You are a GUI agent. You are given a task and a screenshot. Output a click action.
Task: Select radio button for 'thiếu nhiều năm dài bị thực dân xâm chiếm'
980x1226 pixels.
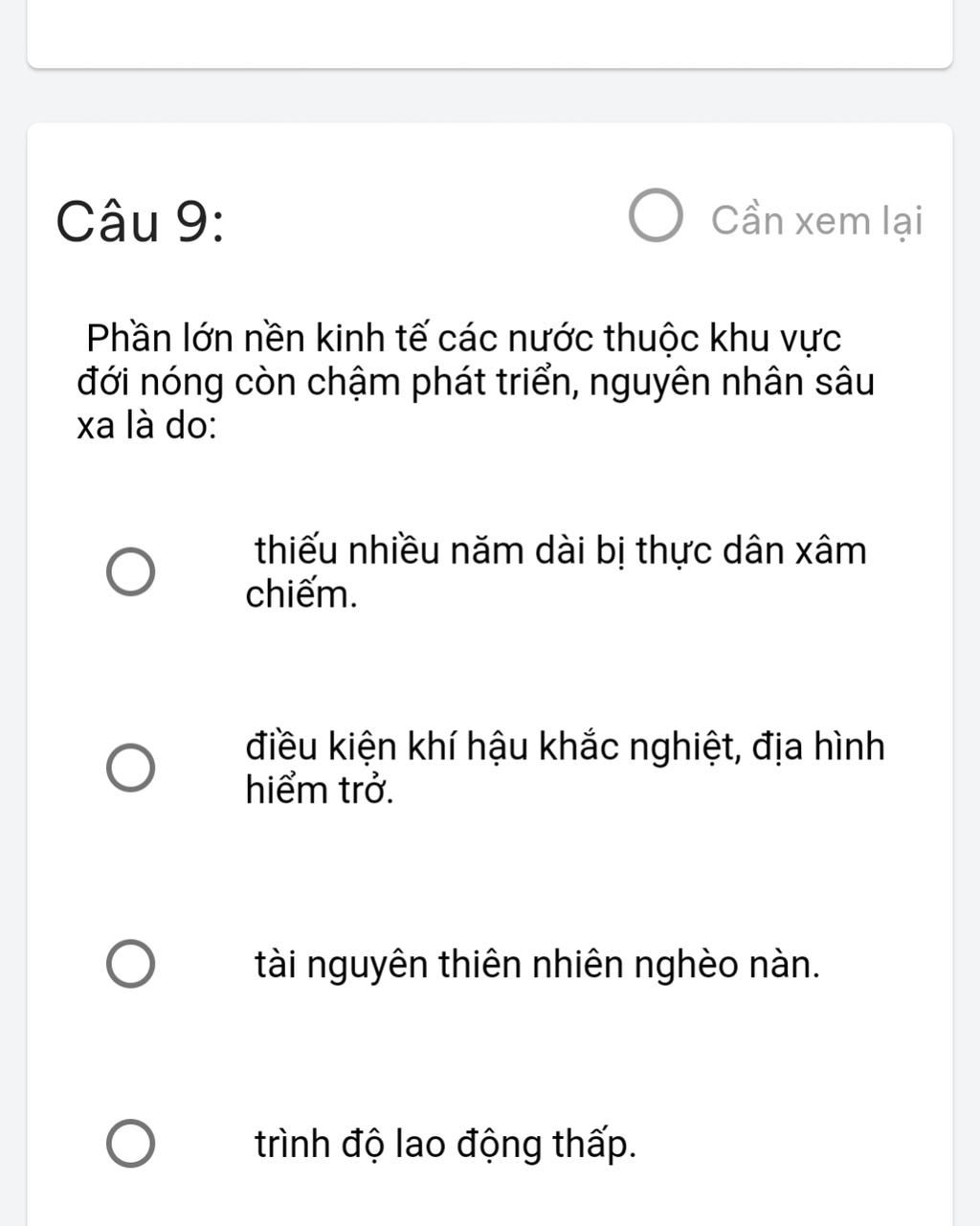click(129, 573)
